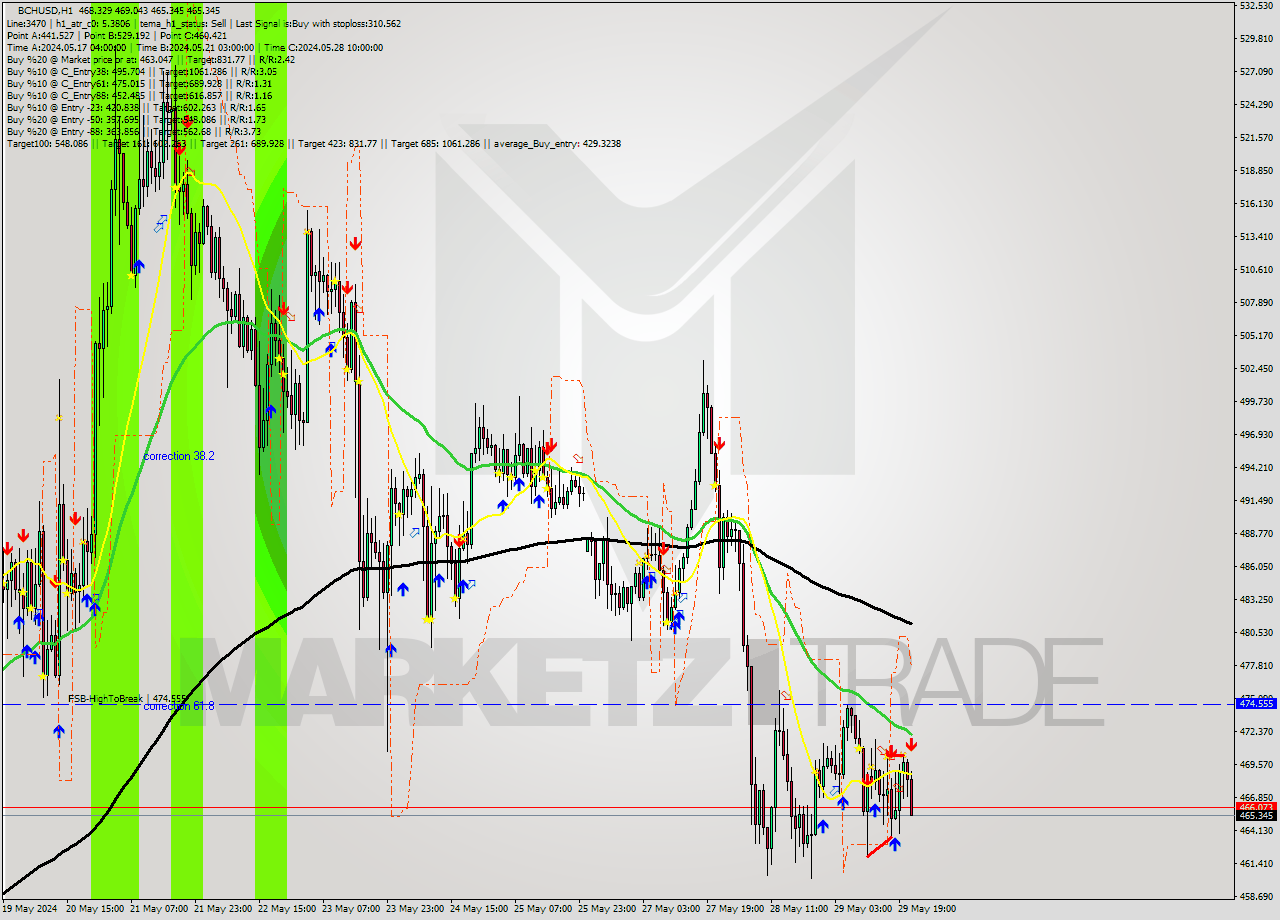
Task: Click the 458.690 price axis label
Action: point(1256,896)
